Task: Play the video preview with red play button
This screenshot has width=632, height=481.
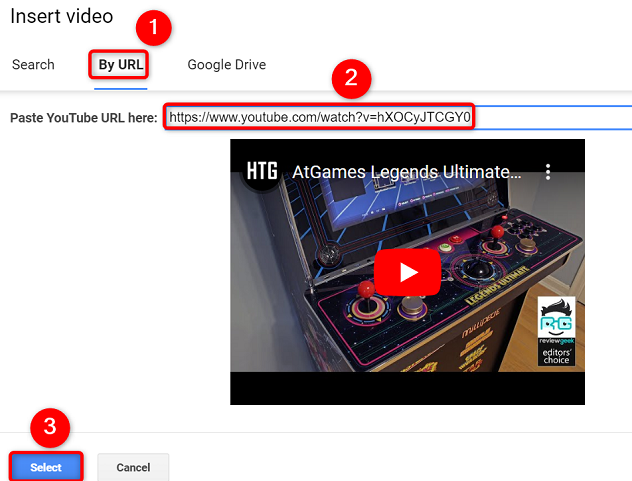Action: point(407,272)
